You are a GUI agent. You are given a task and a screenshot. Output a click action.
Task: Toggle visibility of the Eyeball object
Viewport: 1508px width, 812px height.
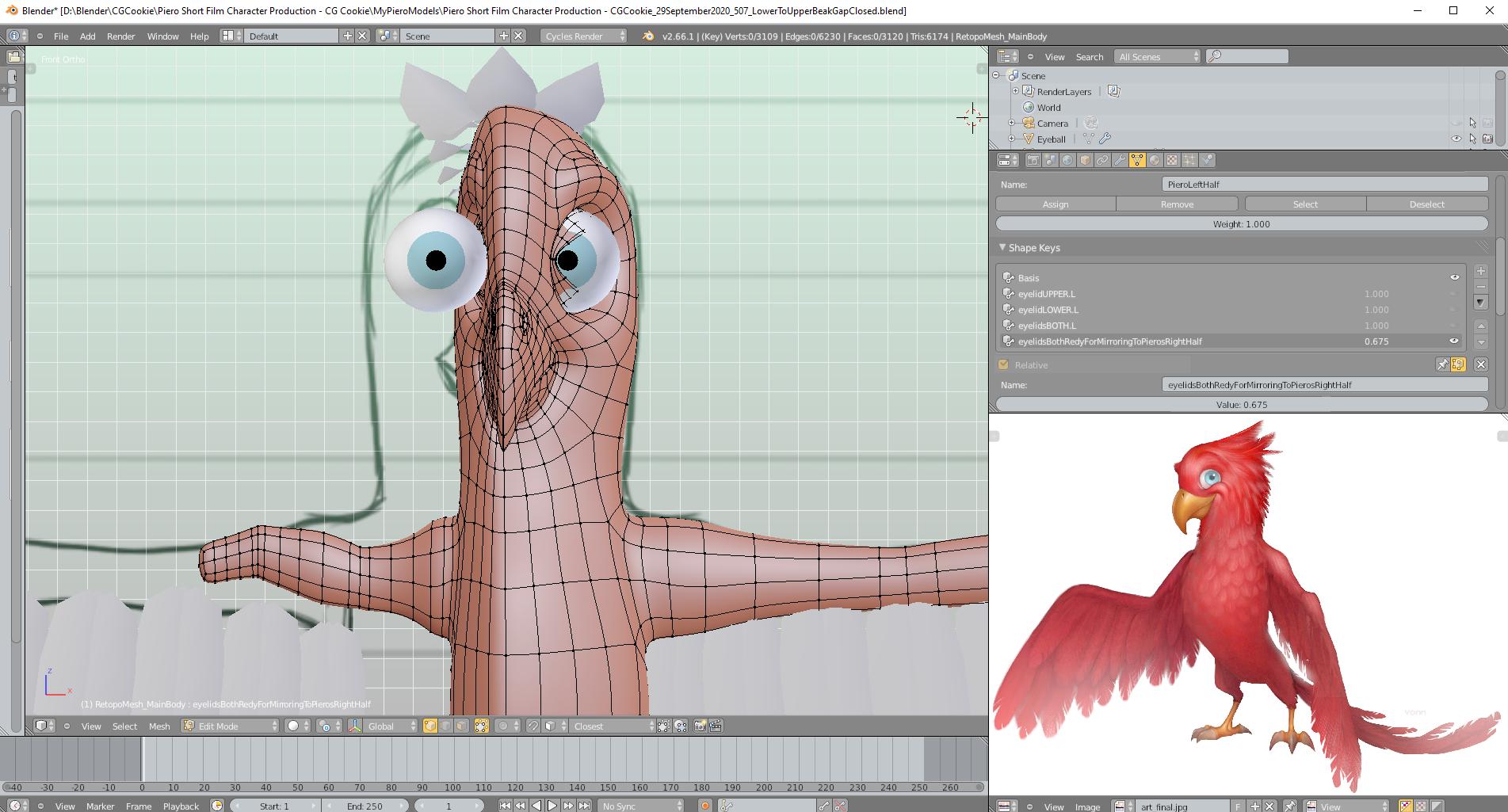coord(1456,139)
